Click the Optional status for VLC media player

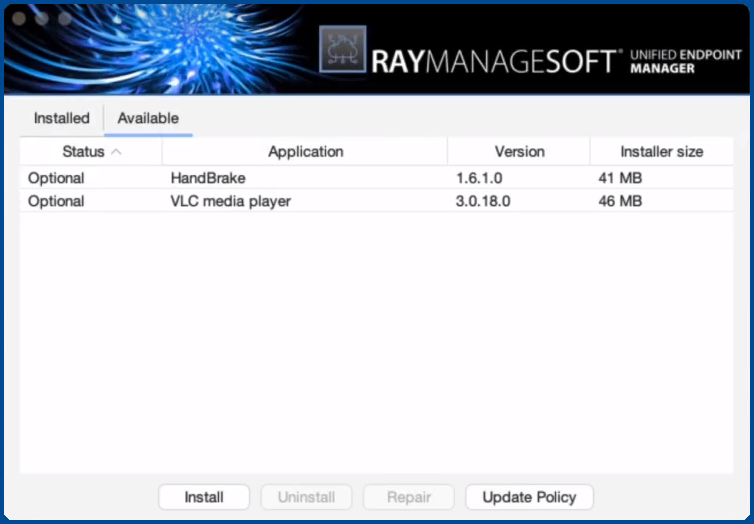click(56, 201)
